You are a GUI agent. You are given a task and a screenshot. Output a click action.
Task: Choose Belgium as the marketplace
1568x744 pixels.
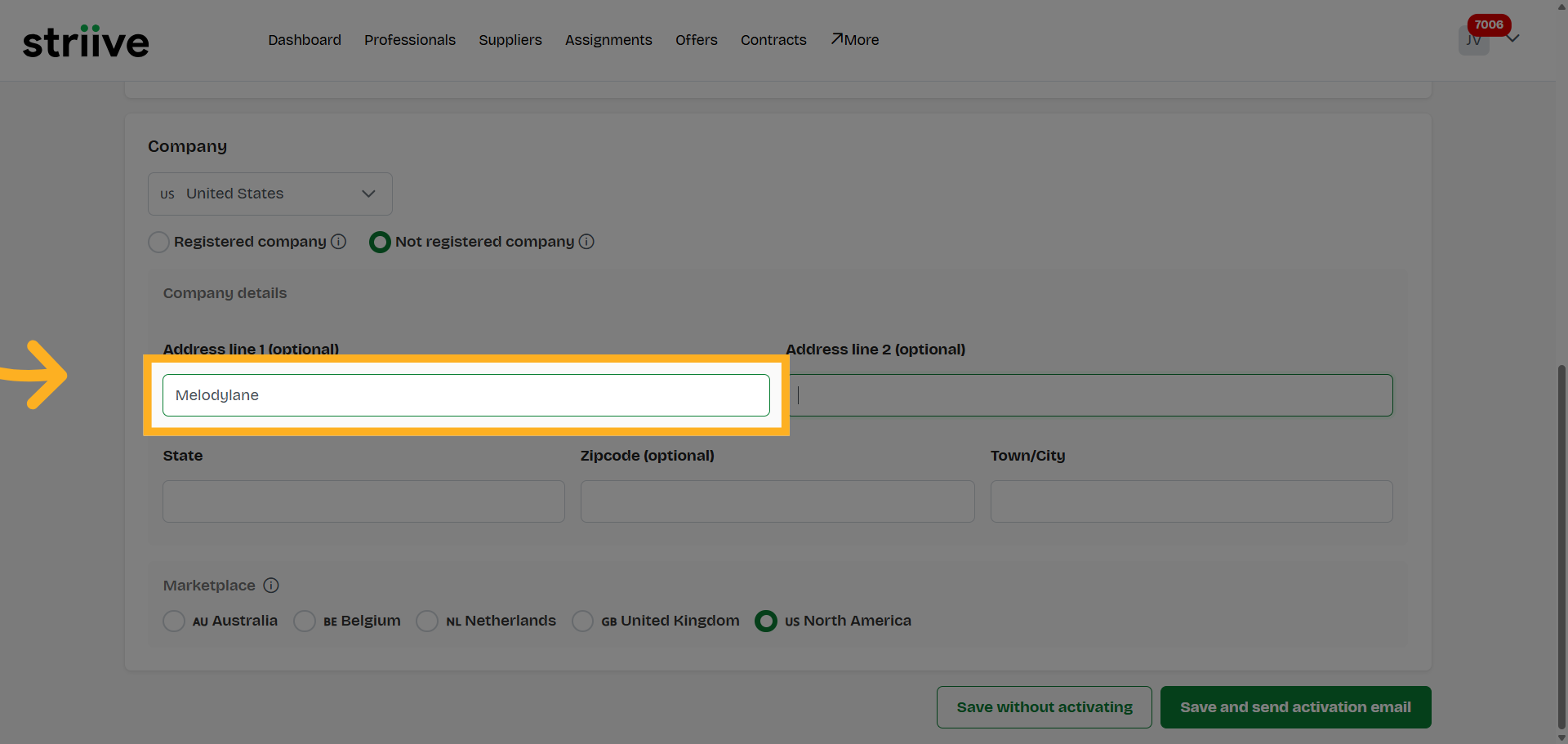[x=305, y=621]
